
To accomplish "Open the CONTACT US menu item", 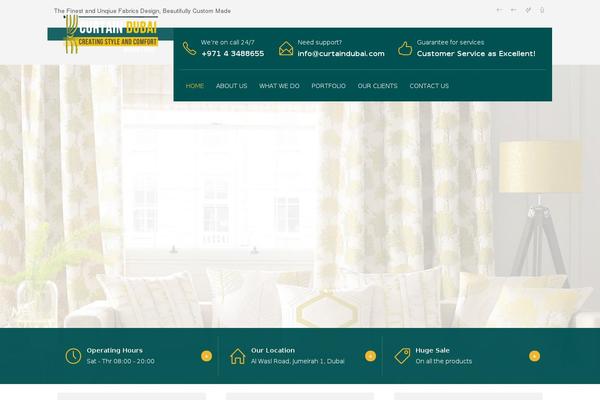I will [429, 86].
